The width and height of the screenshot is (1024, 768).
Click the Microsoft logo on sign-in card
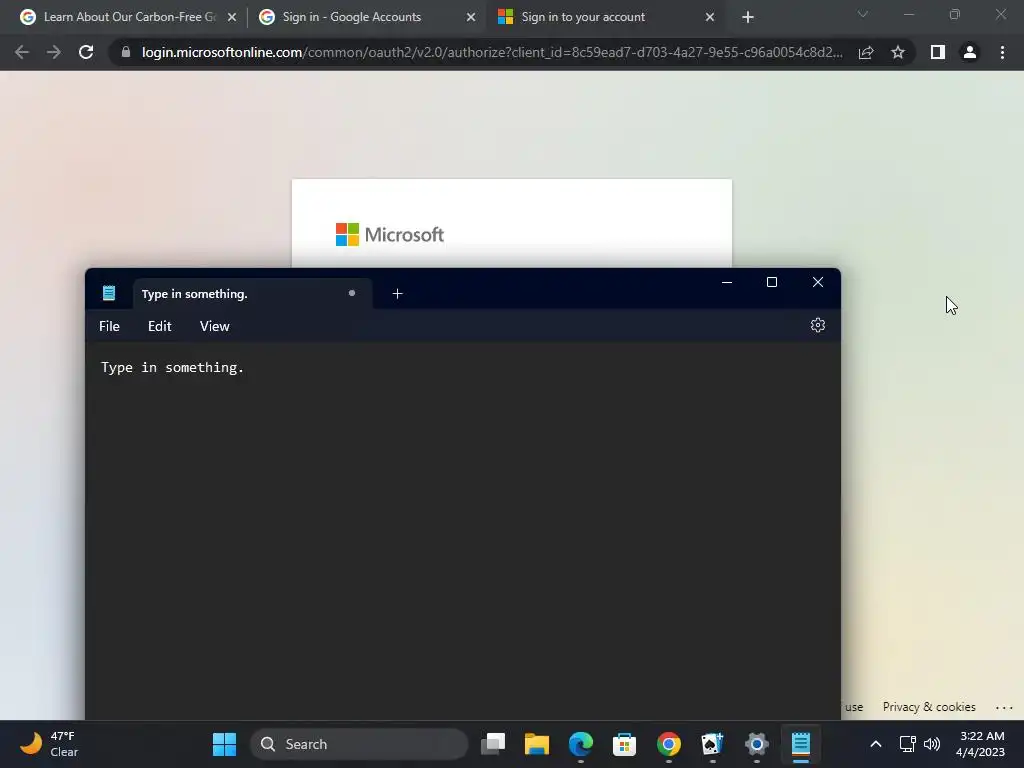[390, 234]
